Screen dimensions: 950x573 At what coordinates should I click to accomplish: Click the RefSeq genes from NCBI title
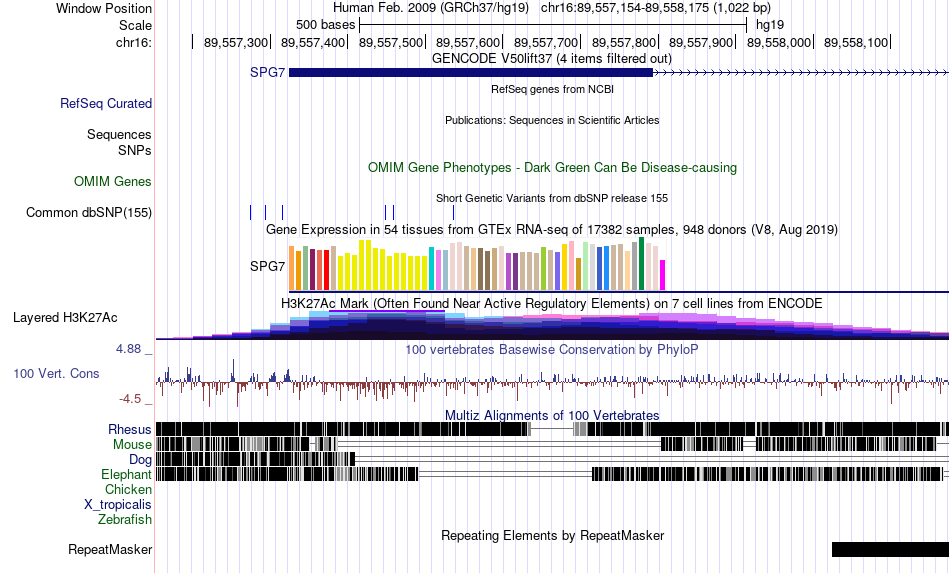552,90
